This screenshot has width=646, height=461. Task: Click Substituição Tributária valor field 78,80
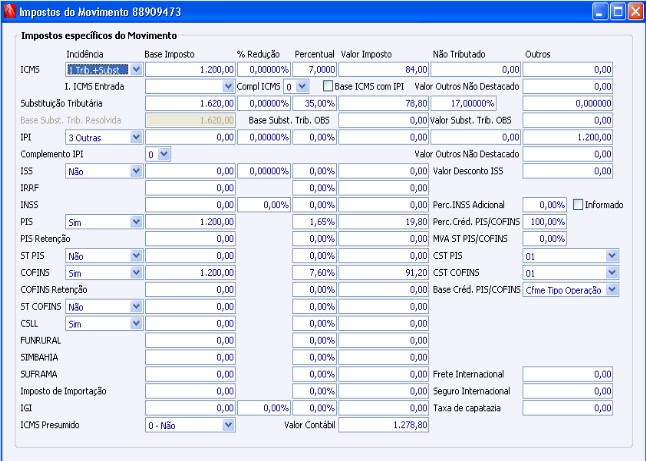pos(384,103)
